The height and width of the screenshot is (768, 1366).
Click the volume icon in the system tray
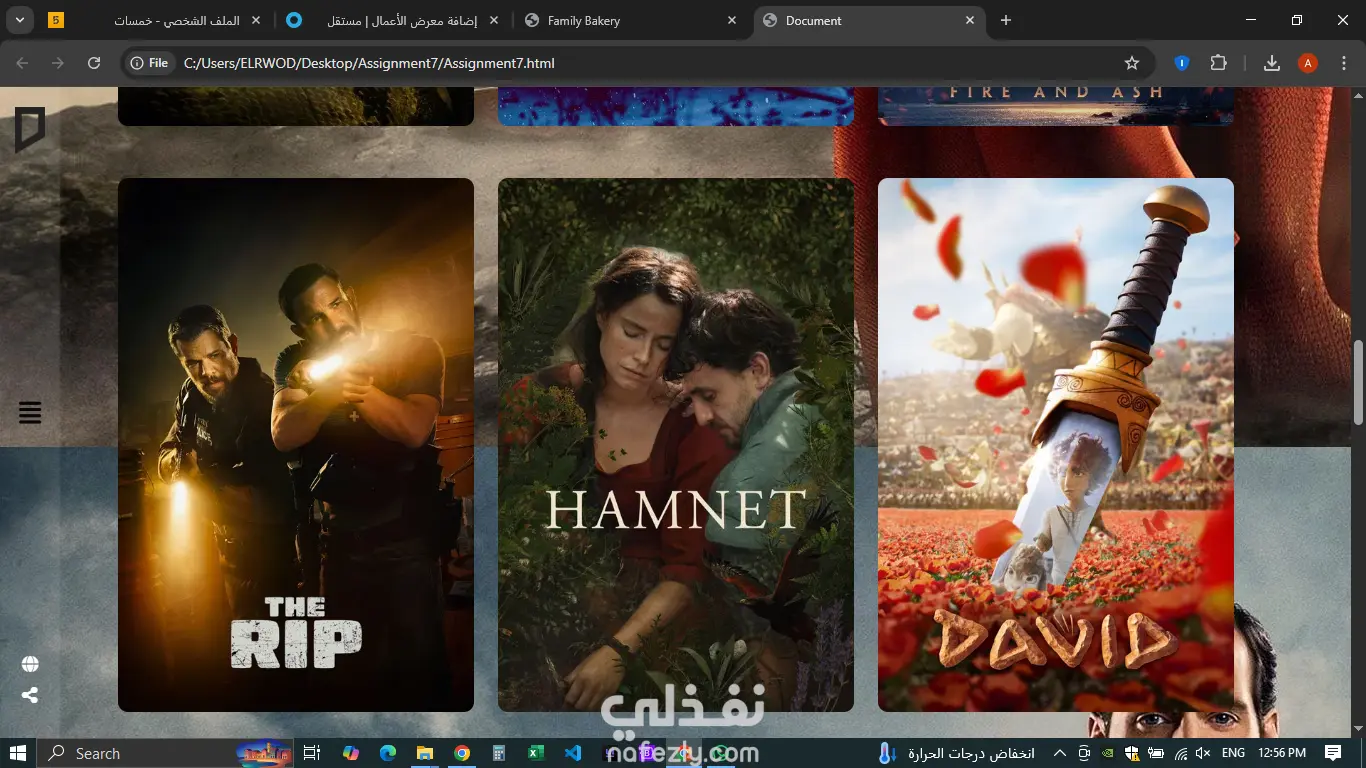pyautogui.click(x=1205, y=753)
